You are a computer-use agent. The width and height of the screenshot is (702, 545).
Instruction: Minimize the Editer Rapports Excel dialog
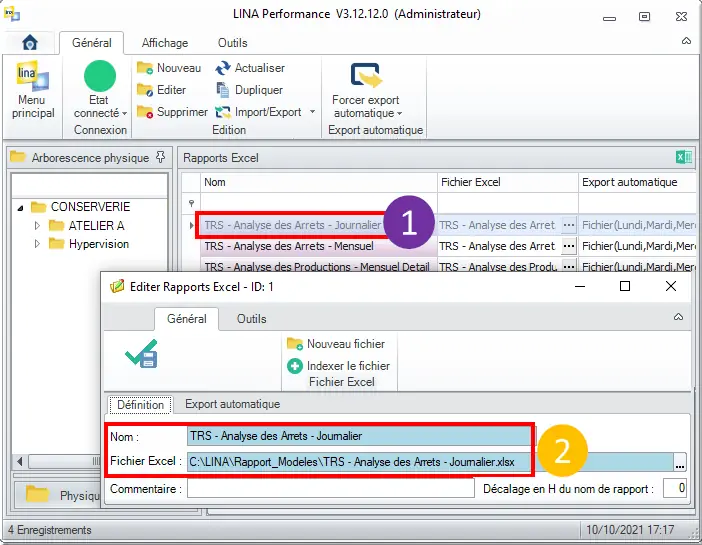coord(580,286)
